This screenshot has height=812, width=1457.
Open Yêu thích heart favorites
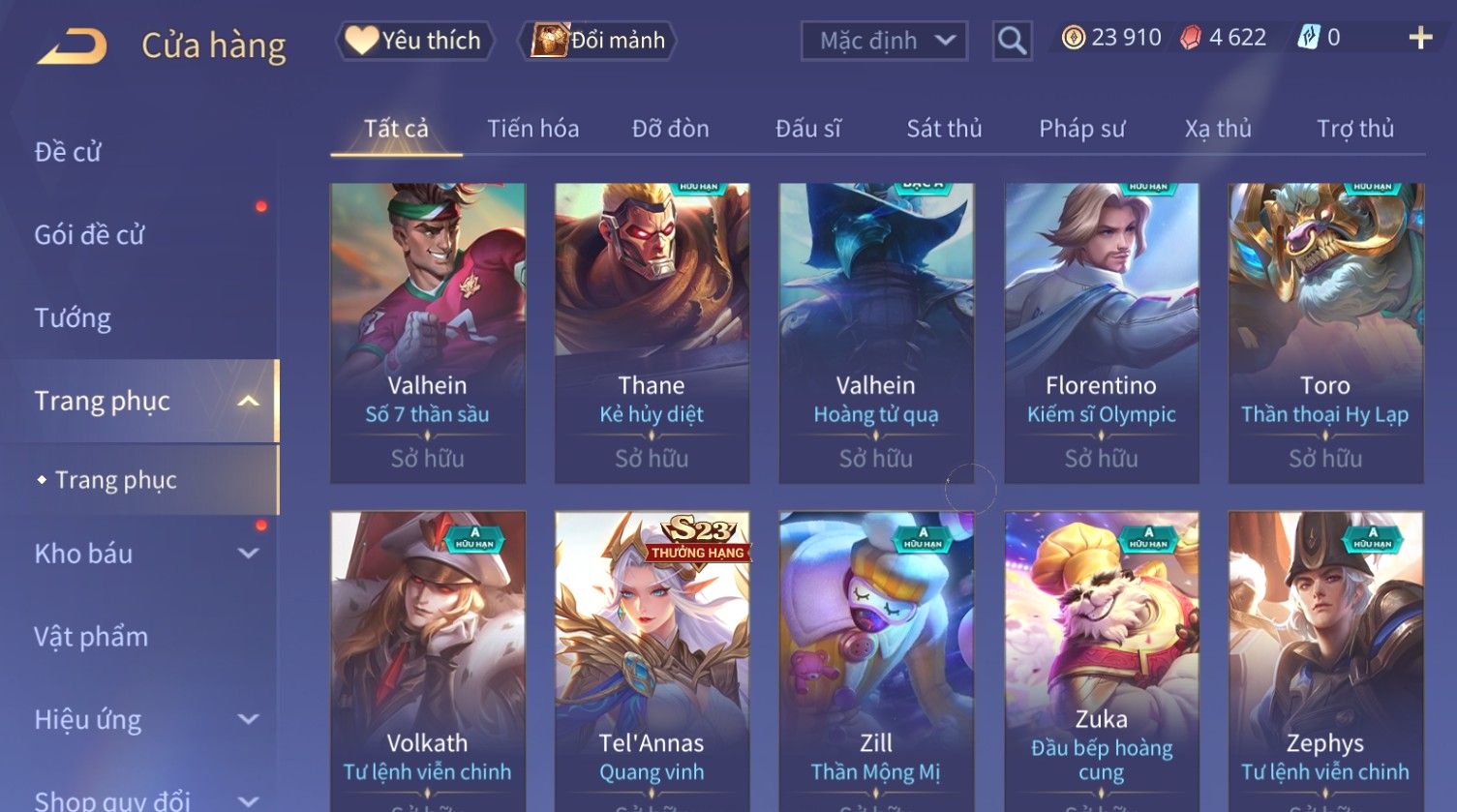click(414, 41)
